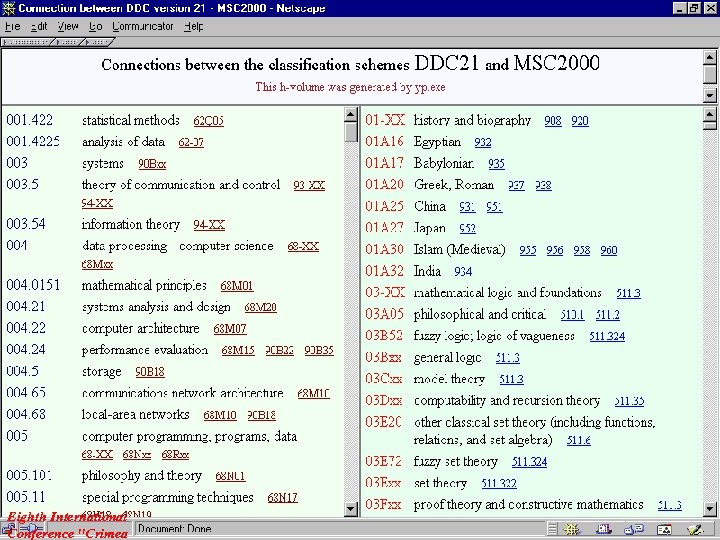Open the 90Bxx link next to systems
This screenshot has width=720, height=540.
tap(152, 164)
